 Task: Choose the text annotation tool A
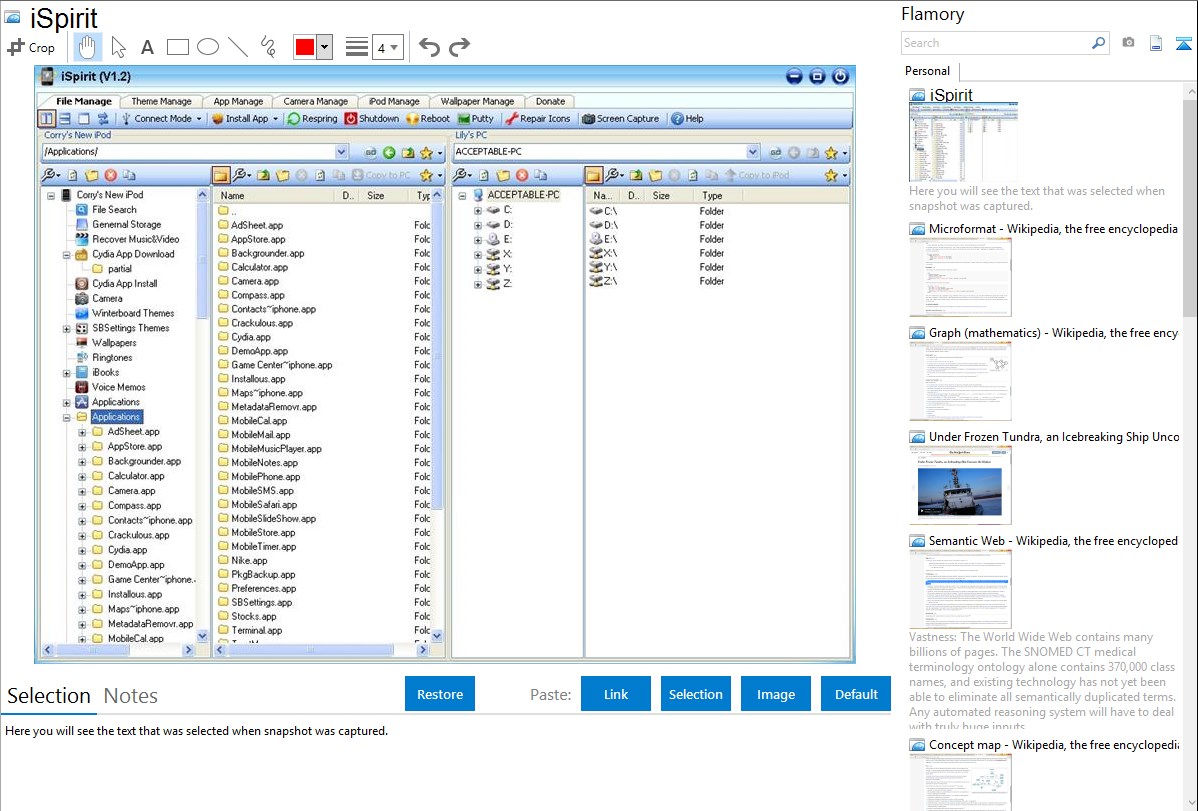147,47
